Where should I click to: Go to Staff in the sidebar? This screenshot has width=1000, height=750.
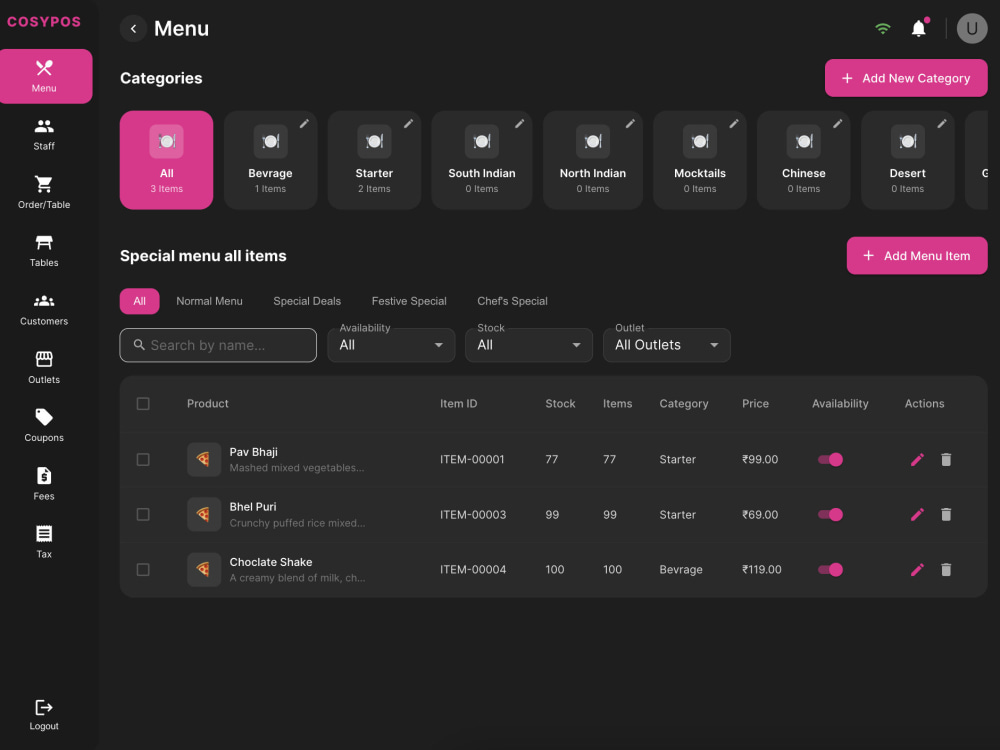pos(44,135)
